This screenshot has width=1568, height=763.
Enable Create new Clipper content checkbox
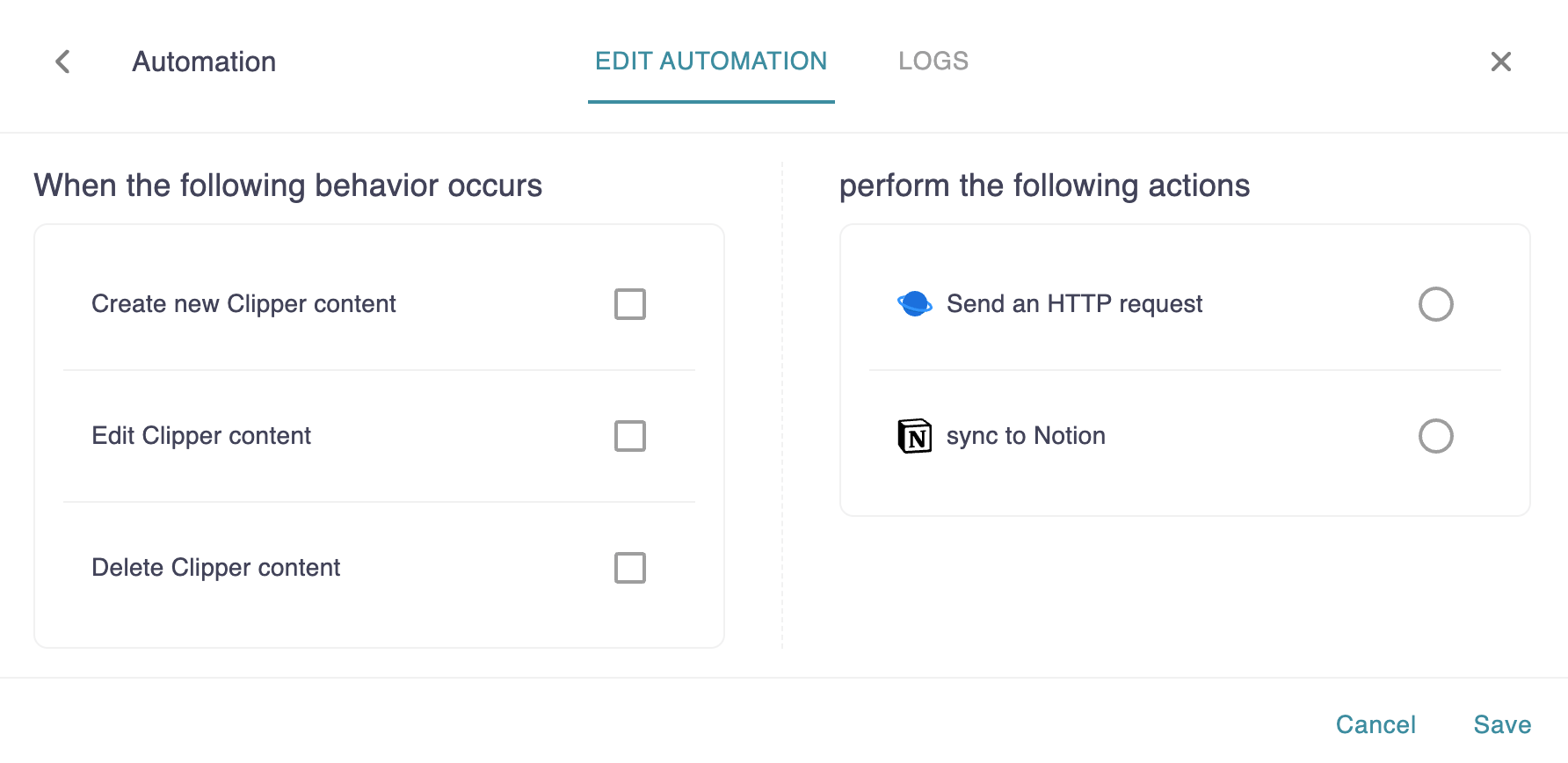pos(629,304)
